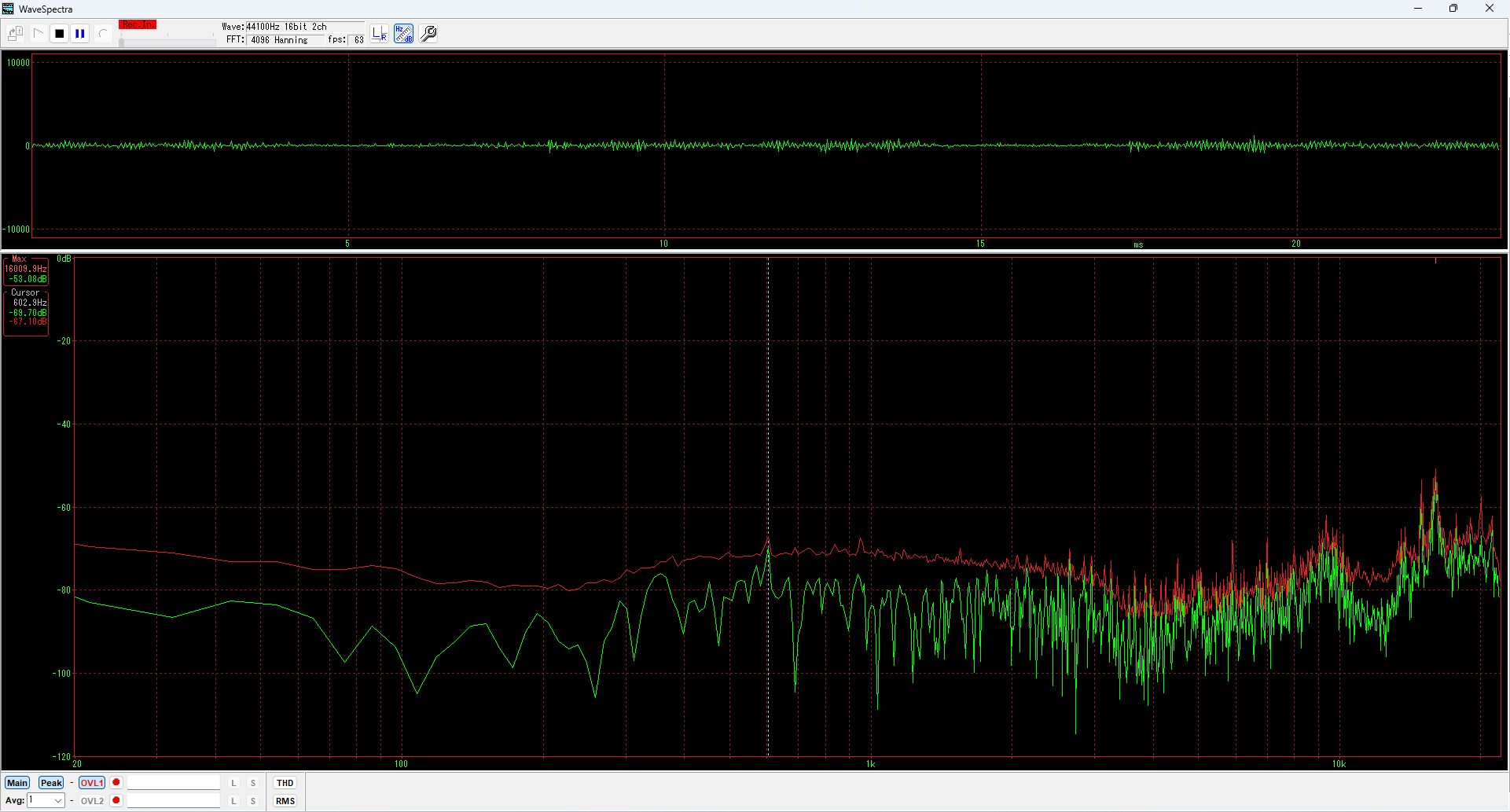Click the L button in OVL1 row
This screenshot has height=812, width=1510.
233,783
